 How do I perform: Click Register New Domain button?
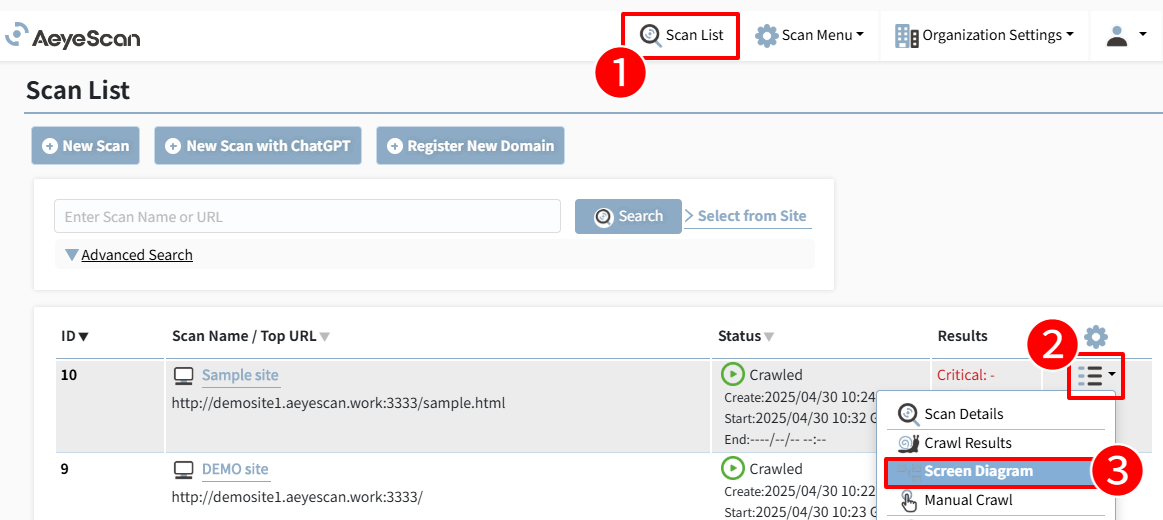pyautogui.click(x=470, y=146)
